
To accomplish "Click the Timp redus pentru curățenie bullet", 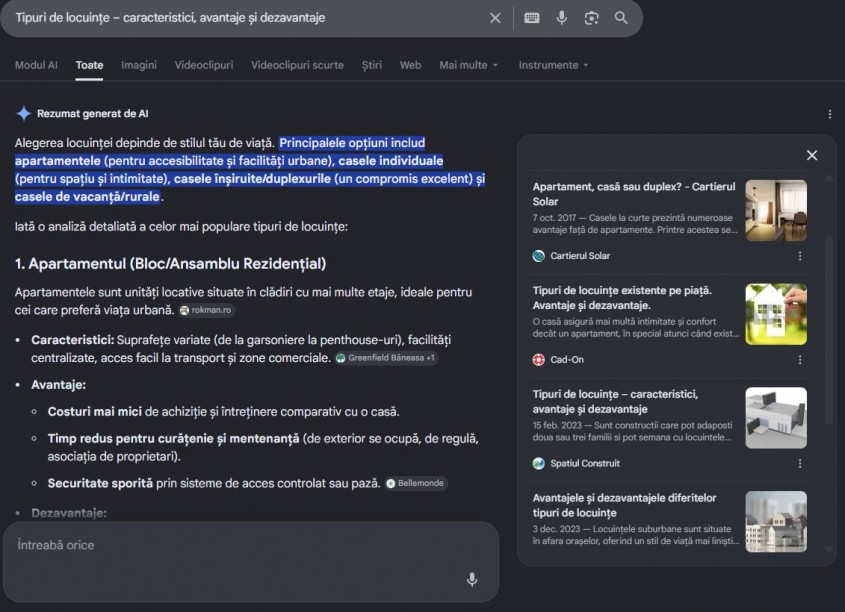I will [262, 447].
